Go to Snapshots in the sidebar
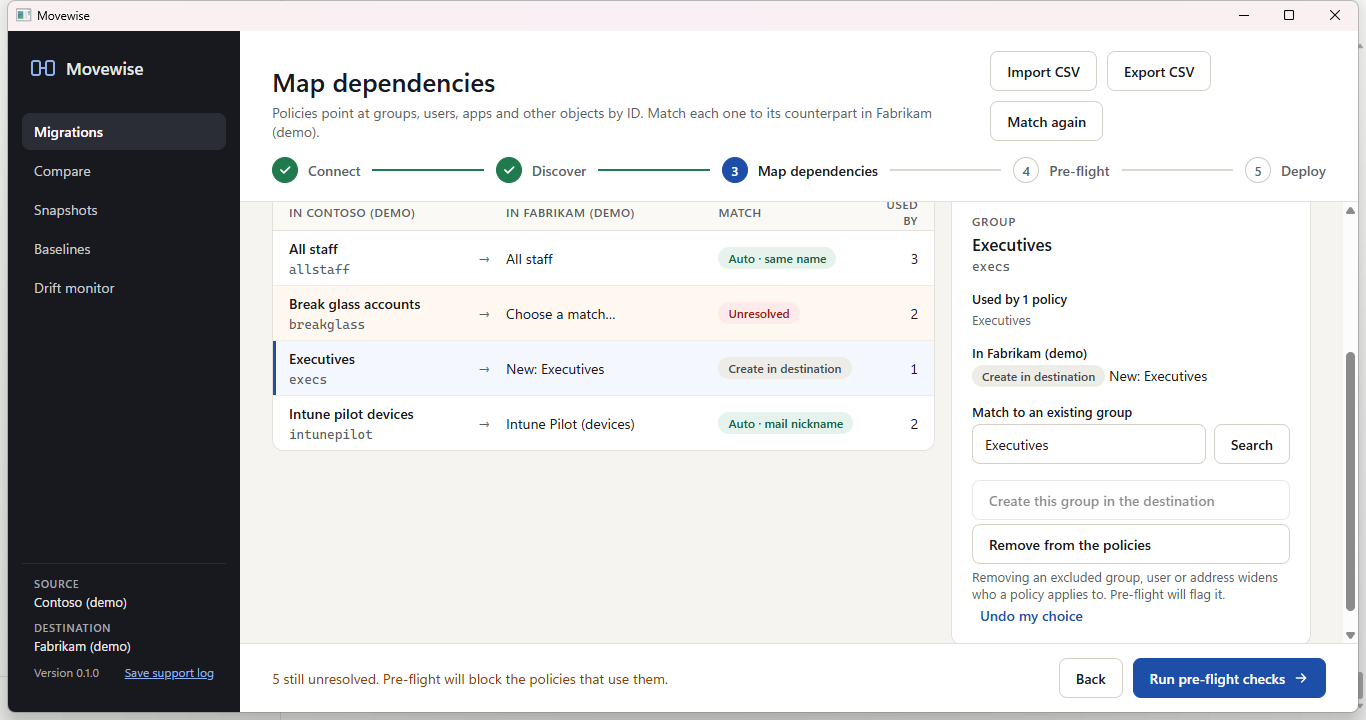The height and width of the screenshot is (720, 1366). pyautogui.click(x=124, y=210)
